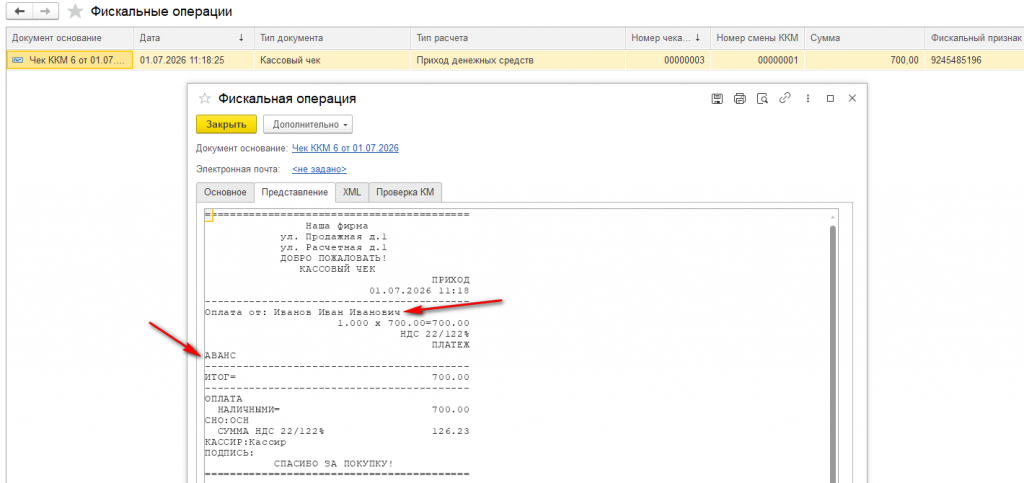Click the ул. Продажная д.1 address line

point(334,236)
